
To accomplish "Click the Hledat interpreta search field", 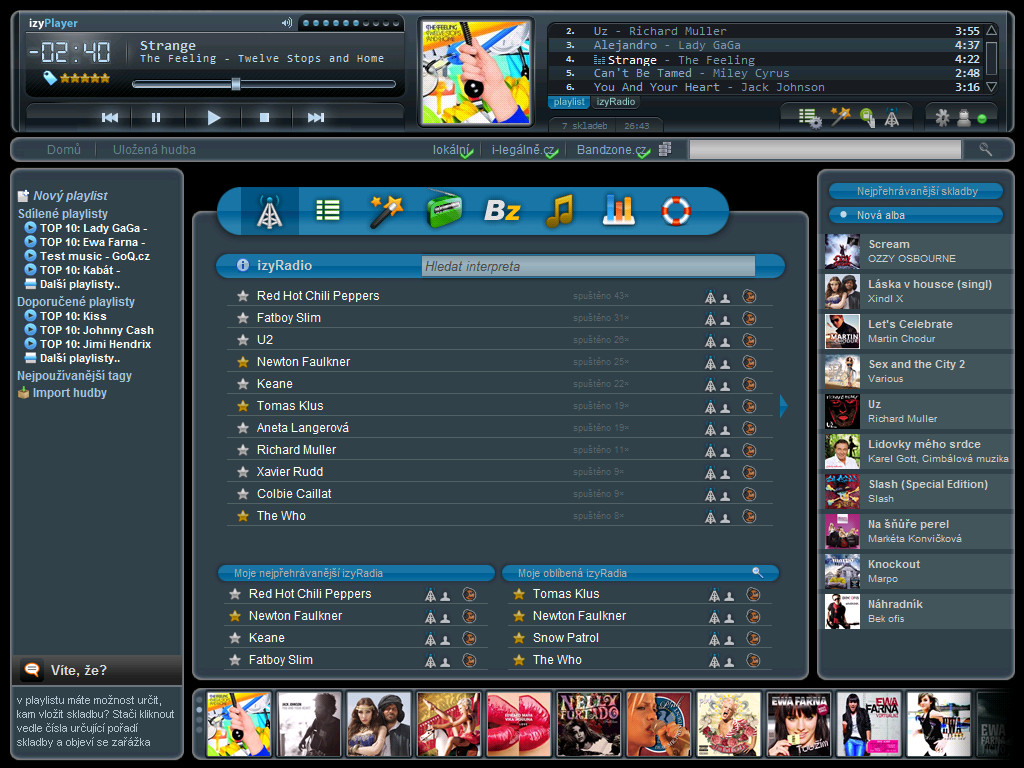I will click(588, 266).
